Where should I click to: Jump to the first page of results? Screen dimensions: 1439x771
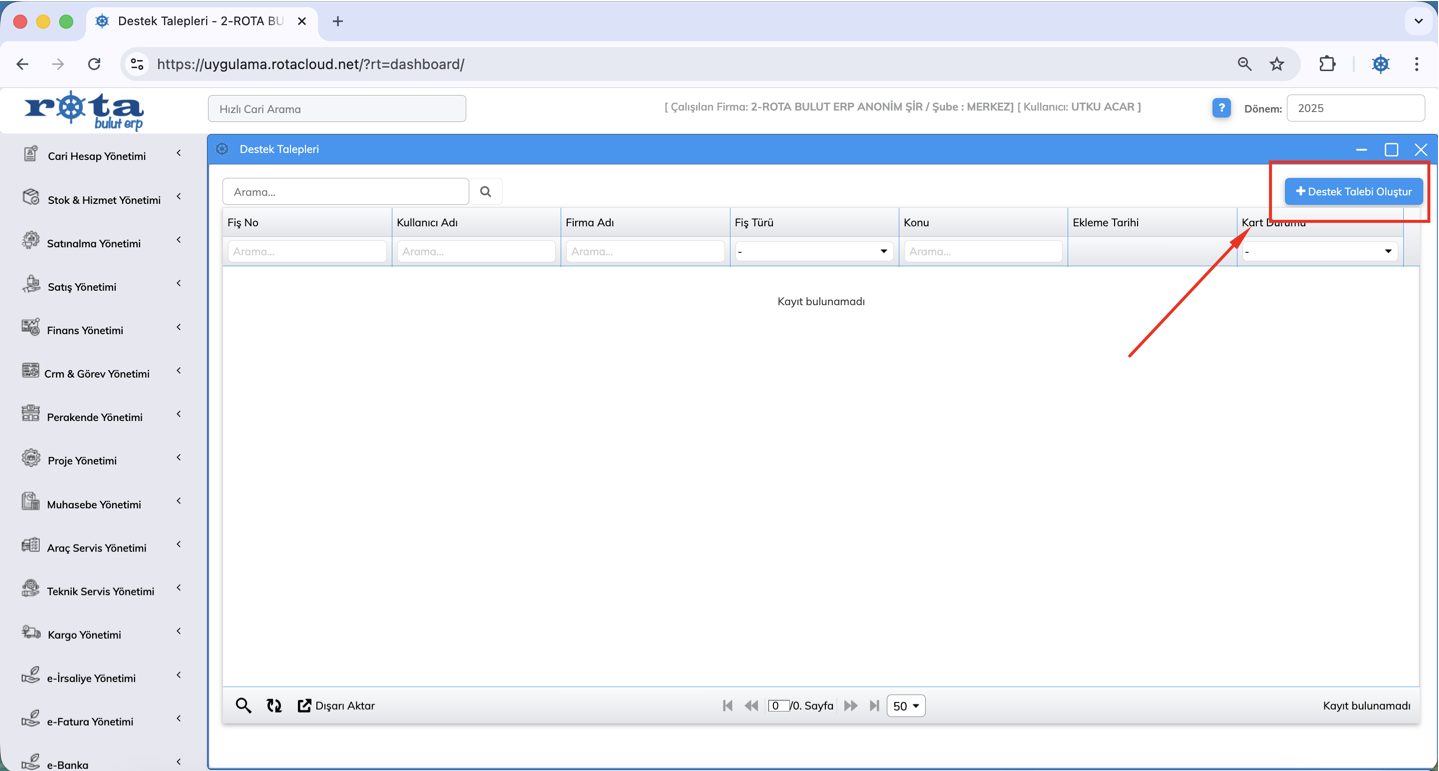point(728,706)
